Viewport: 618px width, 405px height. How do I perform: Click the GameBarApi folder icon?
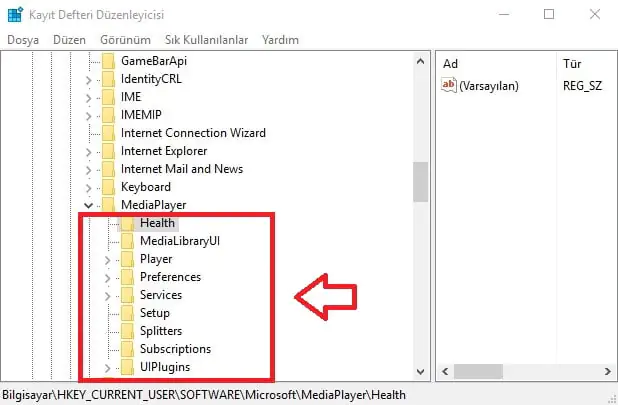click(x=108, y=61)
